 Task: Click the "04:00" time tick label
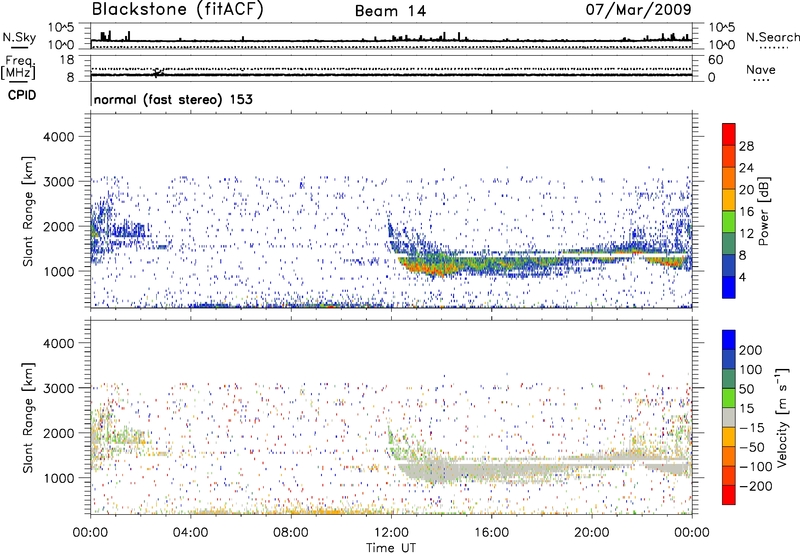pos(191,533)
